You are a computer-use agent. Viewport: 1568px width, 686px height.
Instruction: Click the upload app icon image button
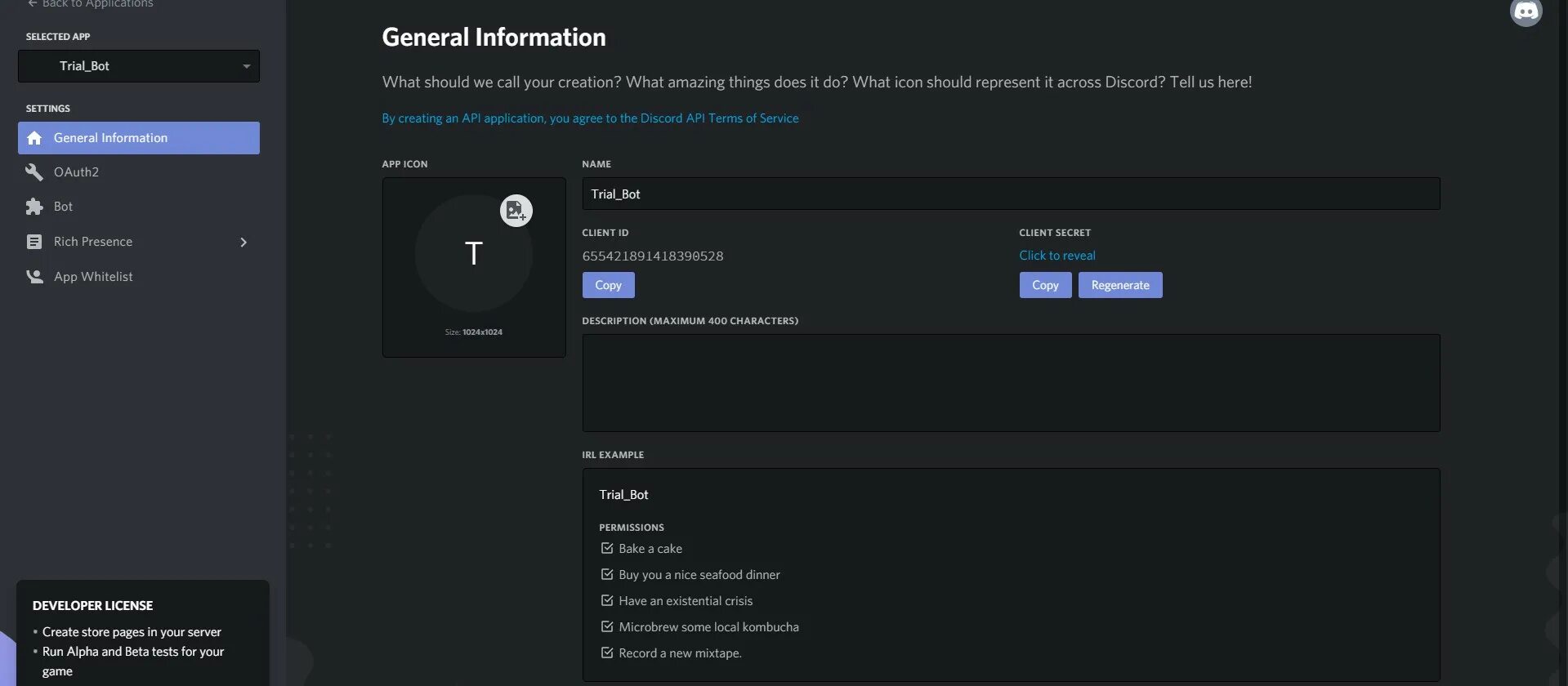[516, 211]
